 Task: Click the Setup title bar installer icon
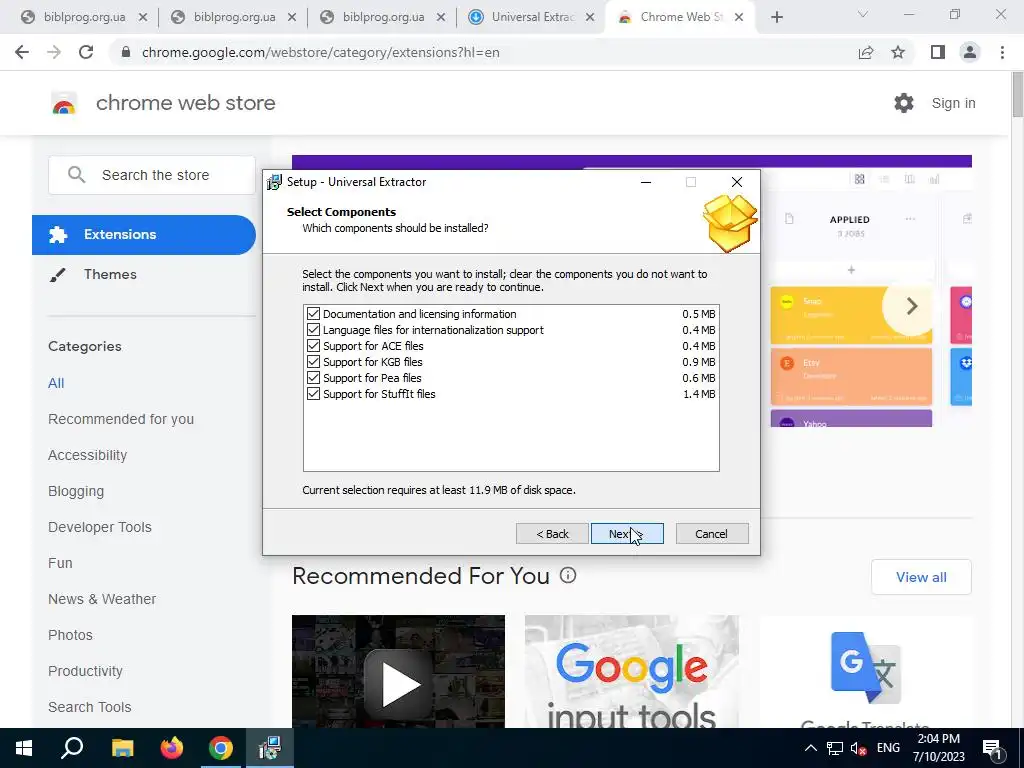click(x=274, y=182)
